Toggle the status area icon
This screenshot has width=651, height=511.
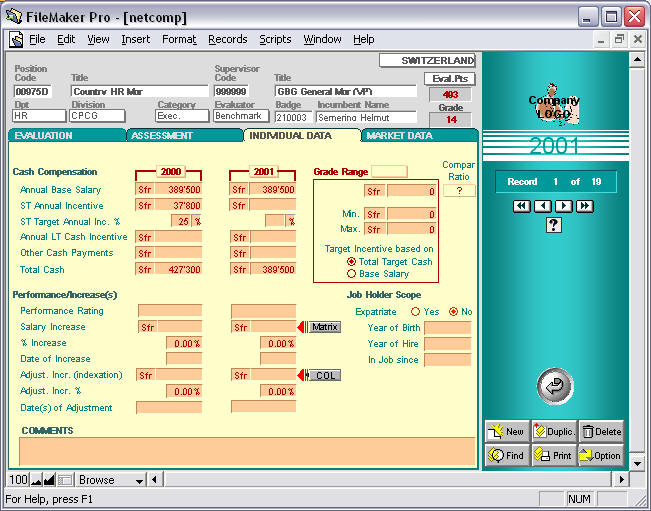(65, 480)
